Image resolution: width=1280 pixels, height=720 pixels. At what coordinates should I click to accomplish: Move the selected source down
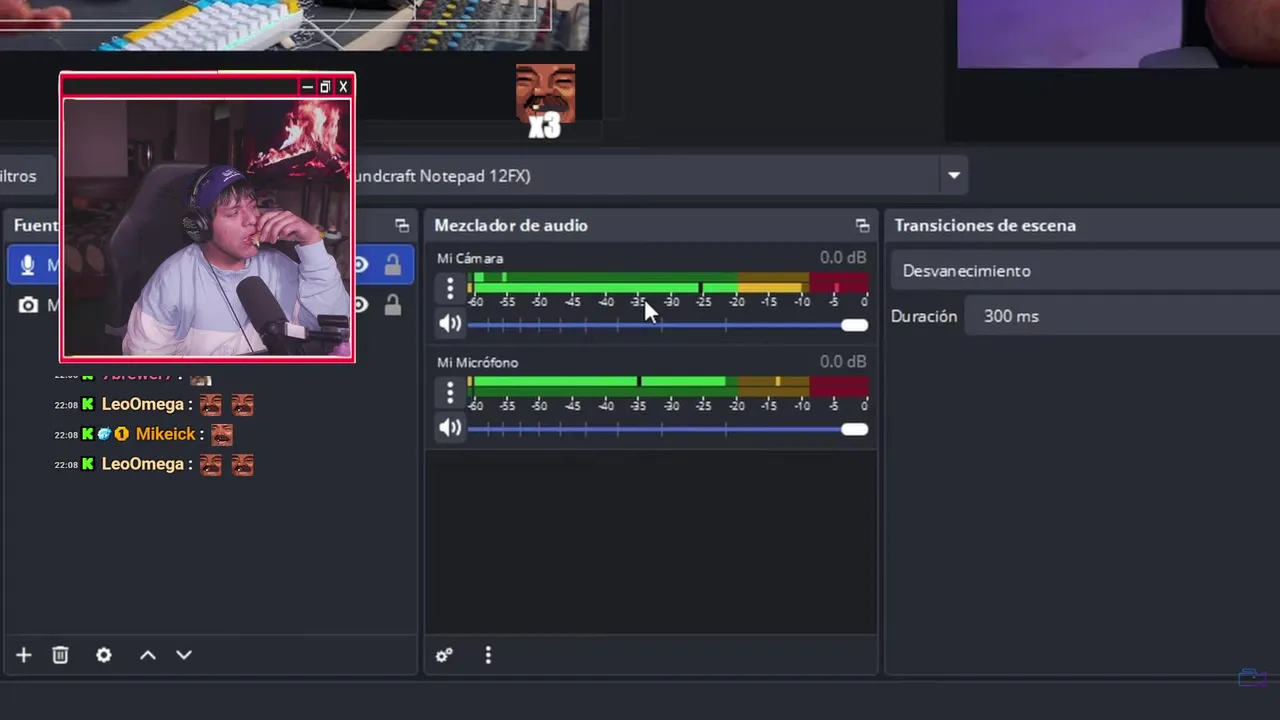184,655
